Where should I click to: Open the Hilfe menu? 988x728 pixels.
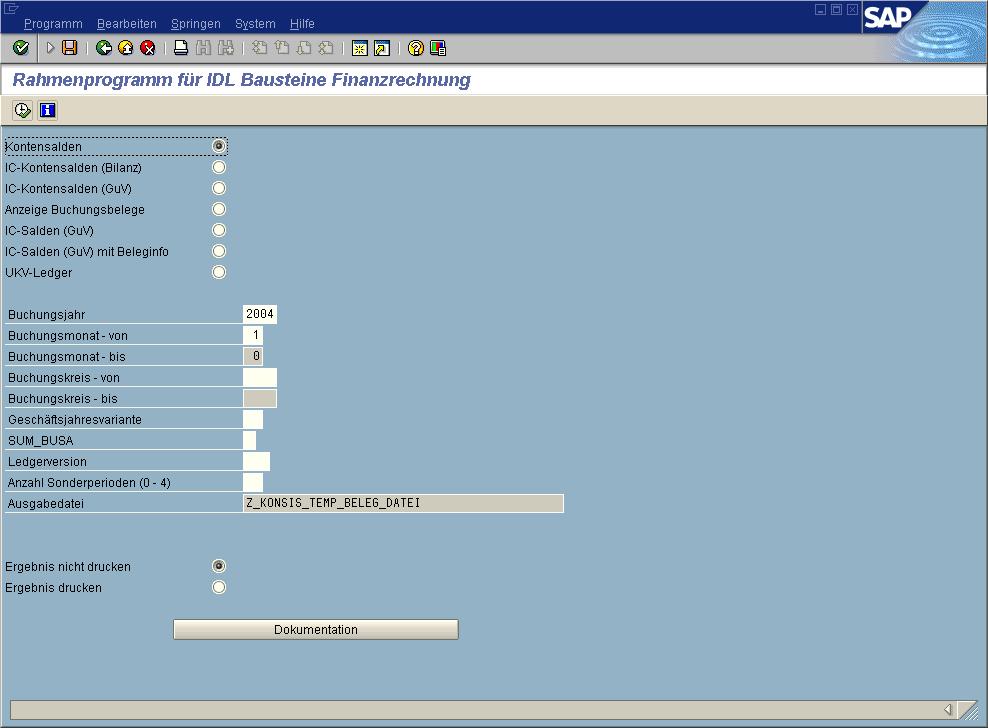point(302,24)
